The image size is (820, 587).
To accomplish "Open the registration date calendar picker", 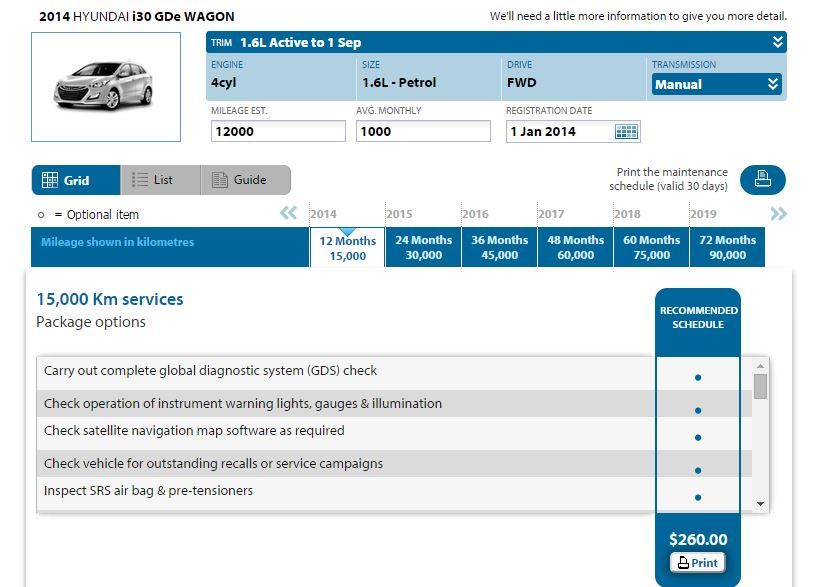I will click(626, 131).
